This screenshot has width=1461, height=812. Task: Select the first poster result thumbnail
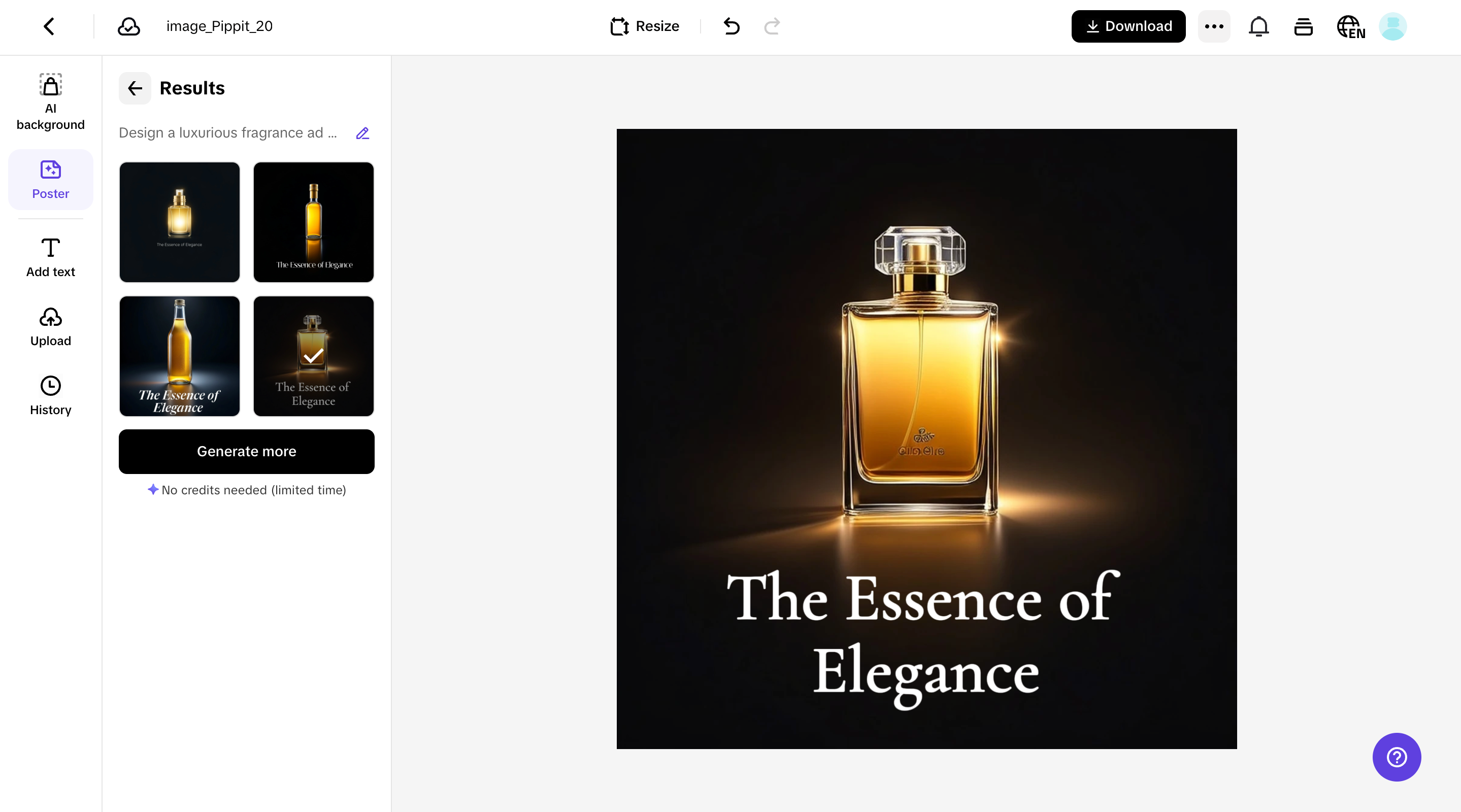click(179, 222)
